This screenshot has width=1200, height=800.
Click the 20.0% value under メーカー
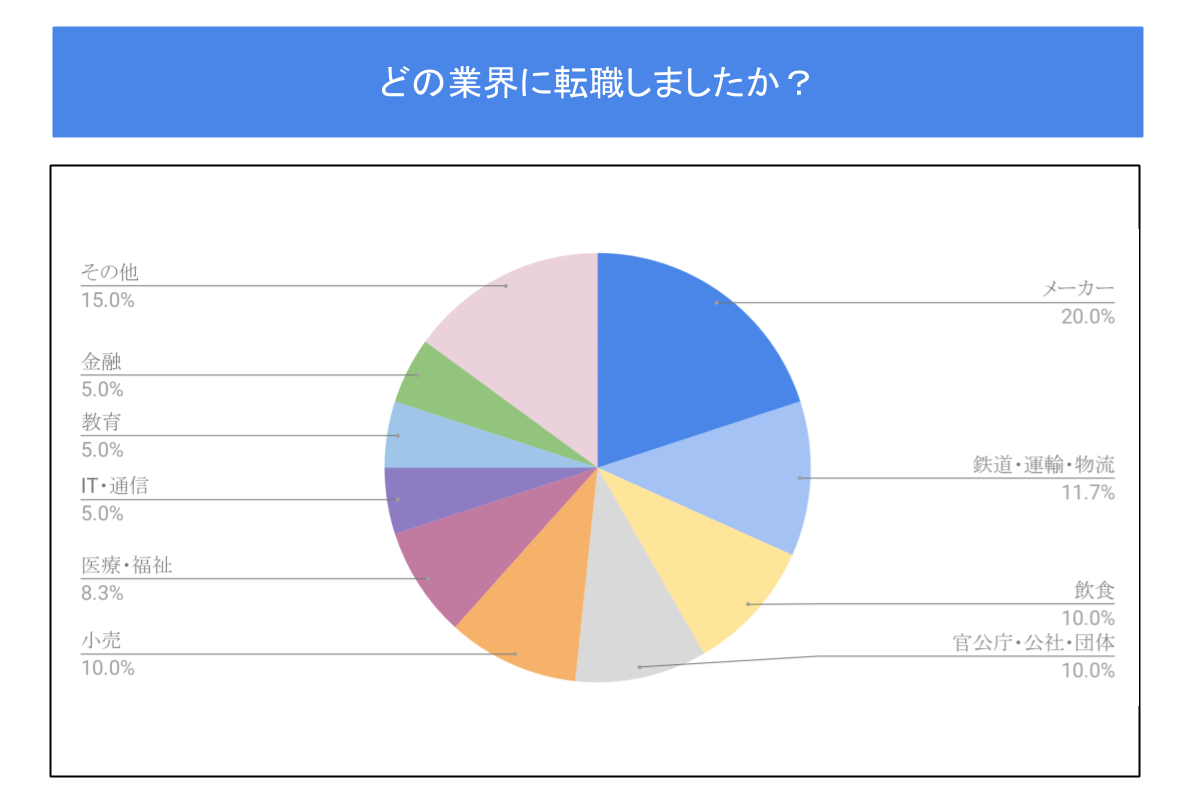1088,317
